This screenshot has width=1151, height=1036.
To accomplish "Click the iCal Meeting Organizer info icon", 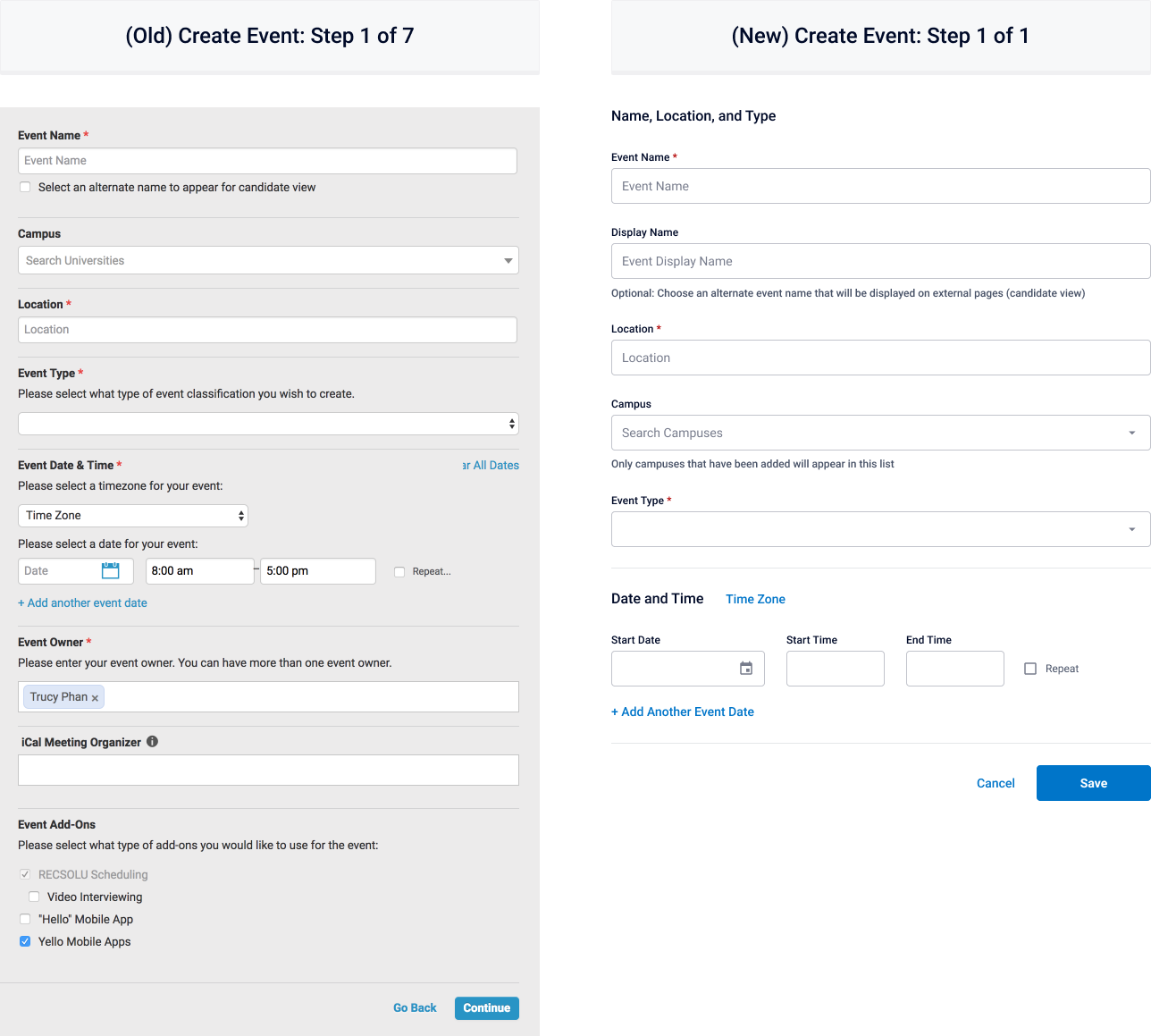I will click(x=152, y=741).
